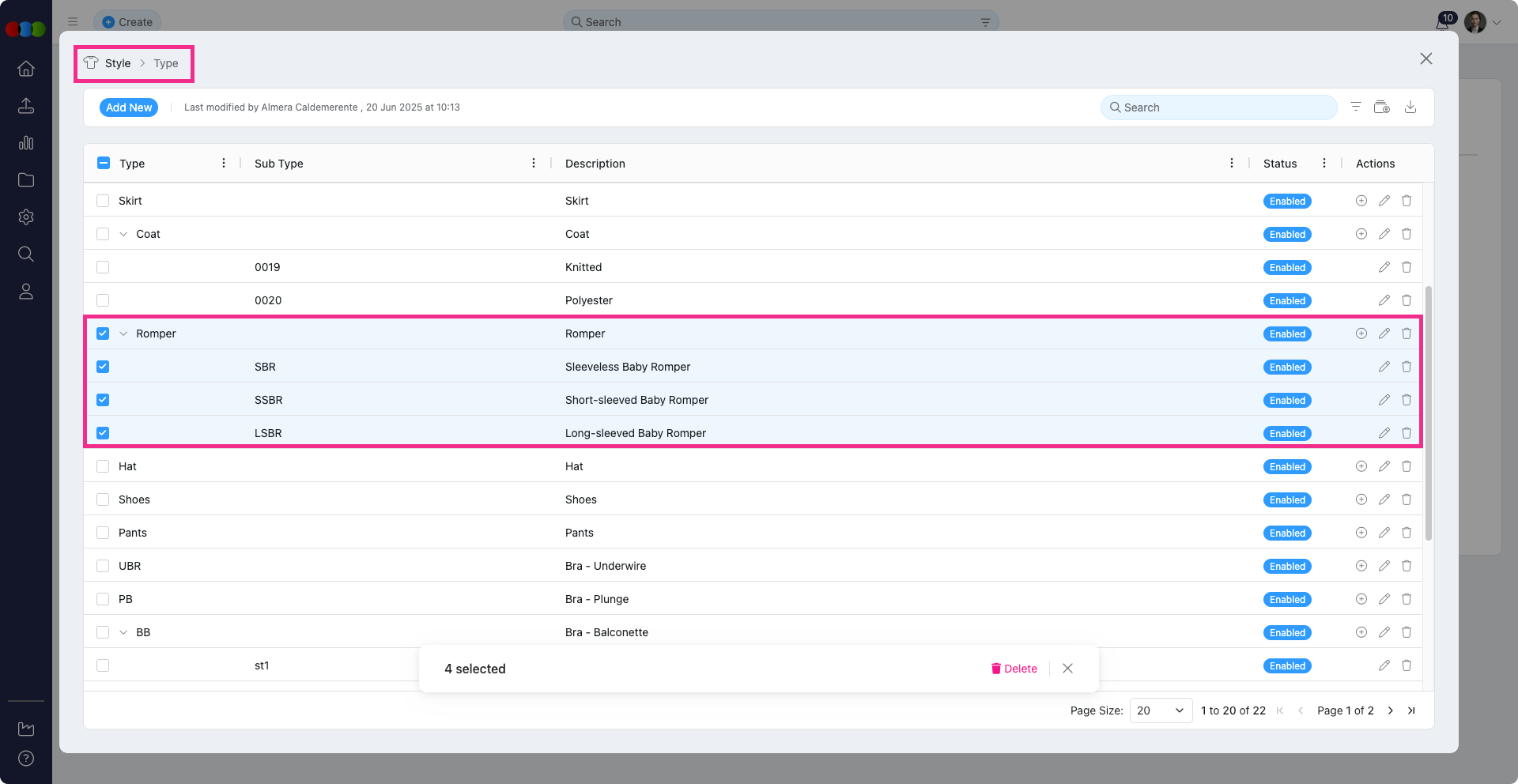Edit the Skirt type using the pencil icon
Screen dimensions: 1518x784
pyautogui.click(x=1384, y=201)
